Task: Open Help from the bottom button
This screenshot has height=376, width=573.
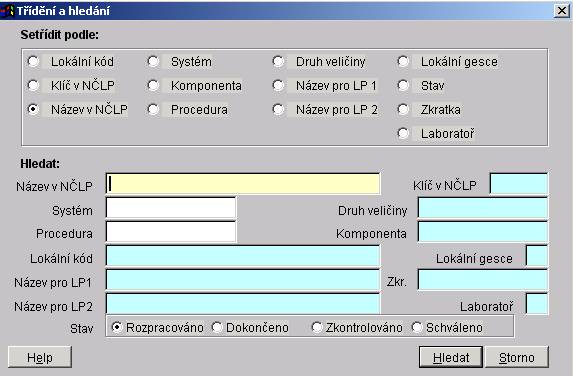Action: click(x=40, y=357)
